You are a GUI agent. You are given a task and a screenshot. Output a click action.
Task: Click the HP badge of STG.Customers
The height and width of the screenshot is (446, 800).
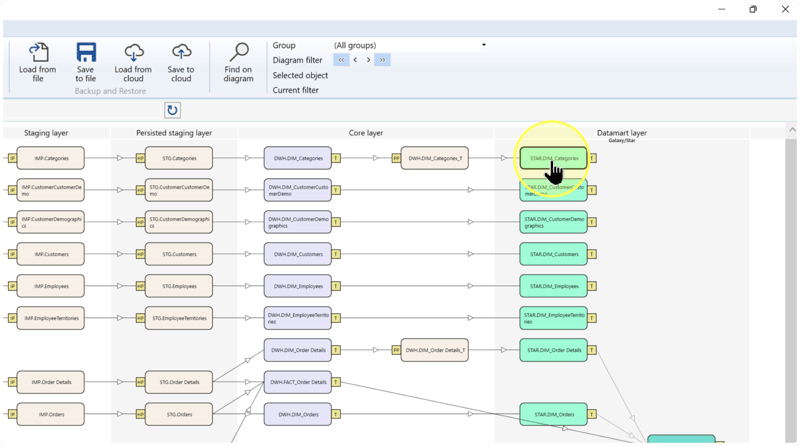(140, 254)
